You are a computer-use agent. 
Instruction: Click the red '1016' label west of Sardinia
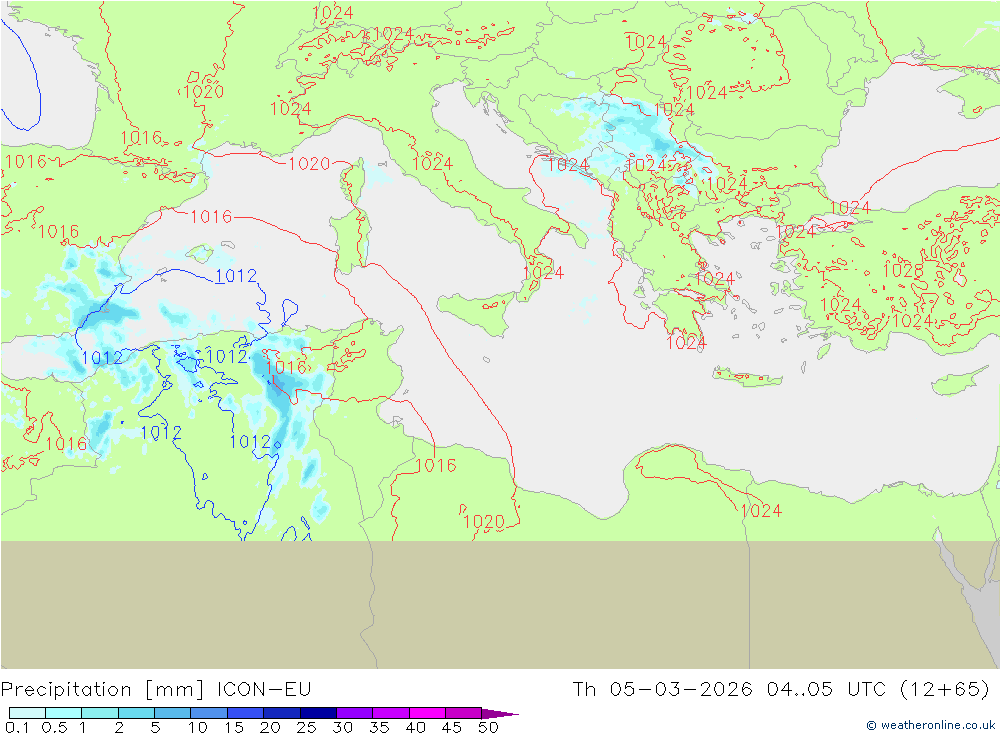click(211, 217)
